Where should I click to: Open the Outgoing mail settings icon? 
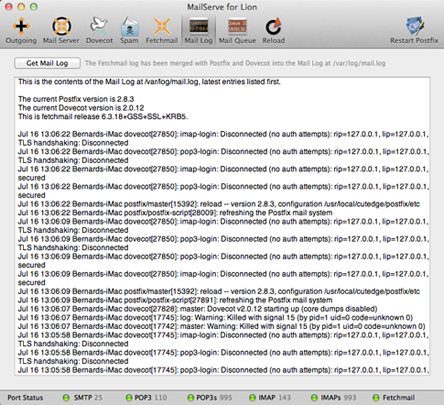tap(21, 26)
